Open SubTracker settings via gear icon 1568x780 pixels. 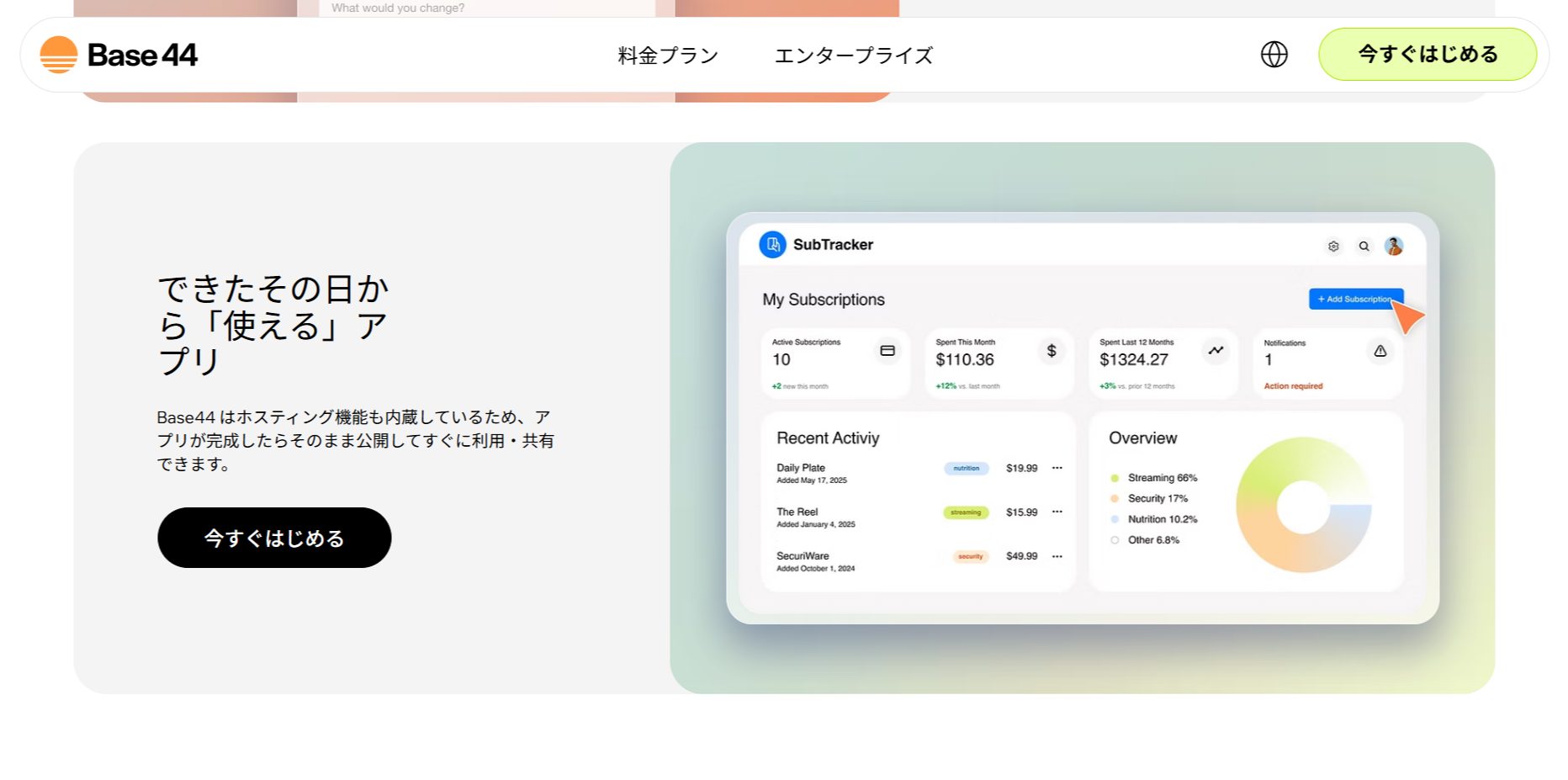click(x=1334, y=246)
